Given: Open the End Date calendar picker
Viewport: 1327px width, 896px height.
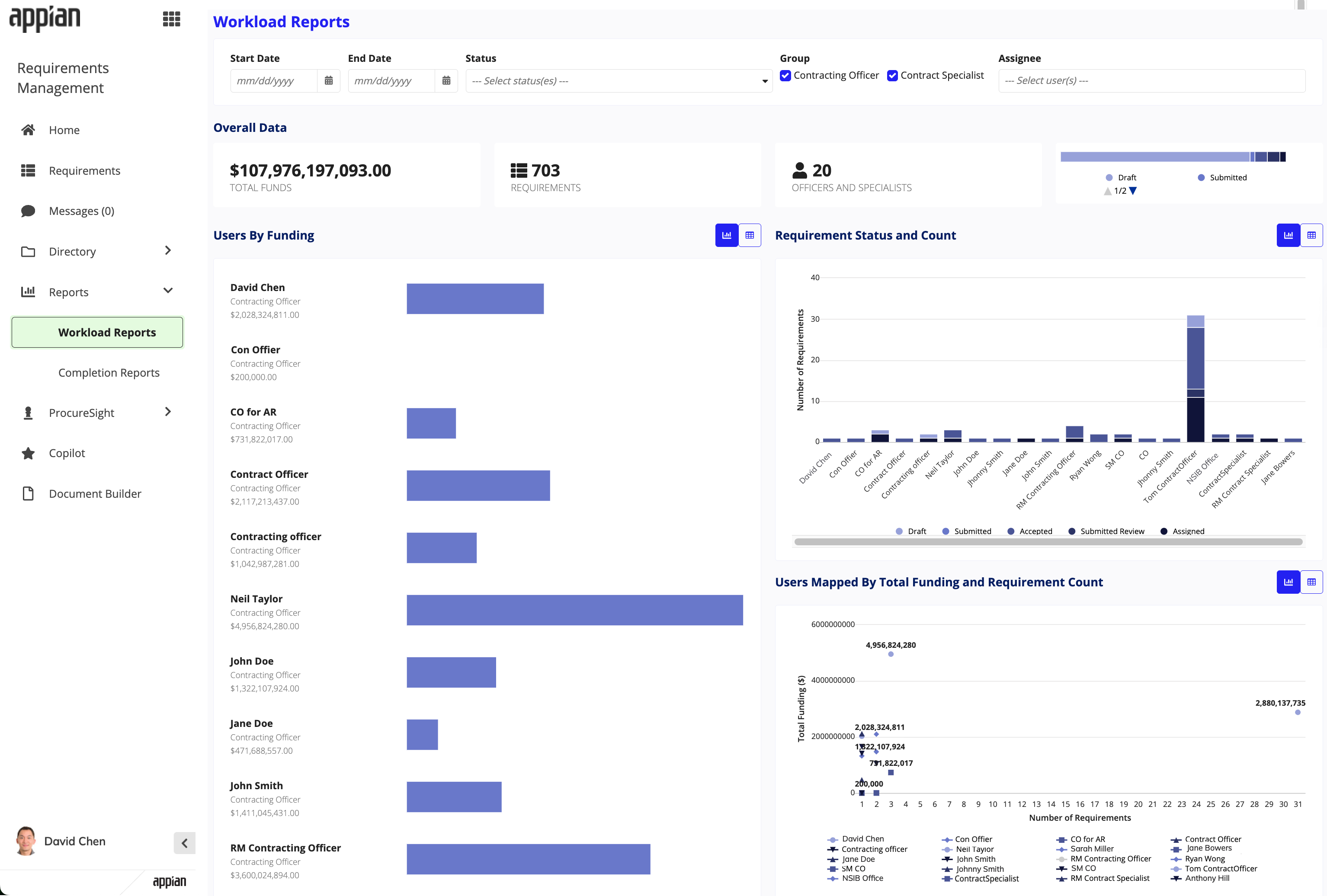Looking at the screenshot, I should [446, 80].
